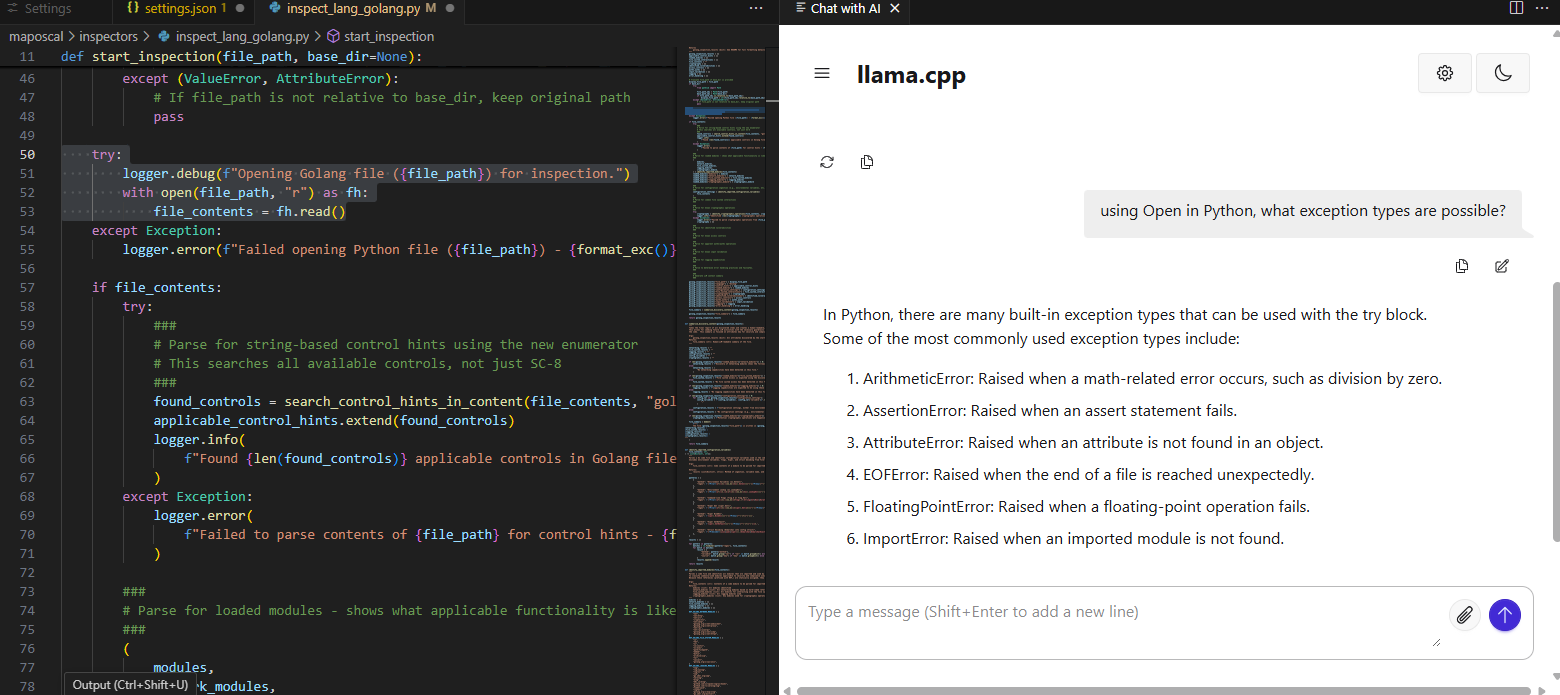Viewport: 1560px width, 695px height.
Task: Edit the user question message
Action: click(1501, 266)
